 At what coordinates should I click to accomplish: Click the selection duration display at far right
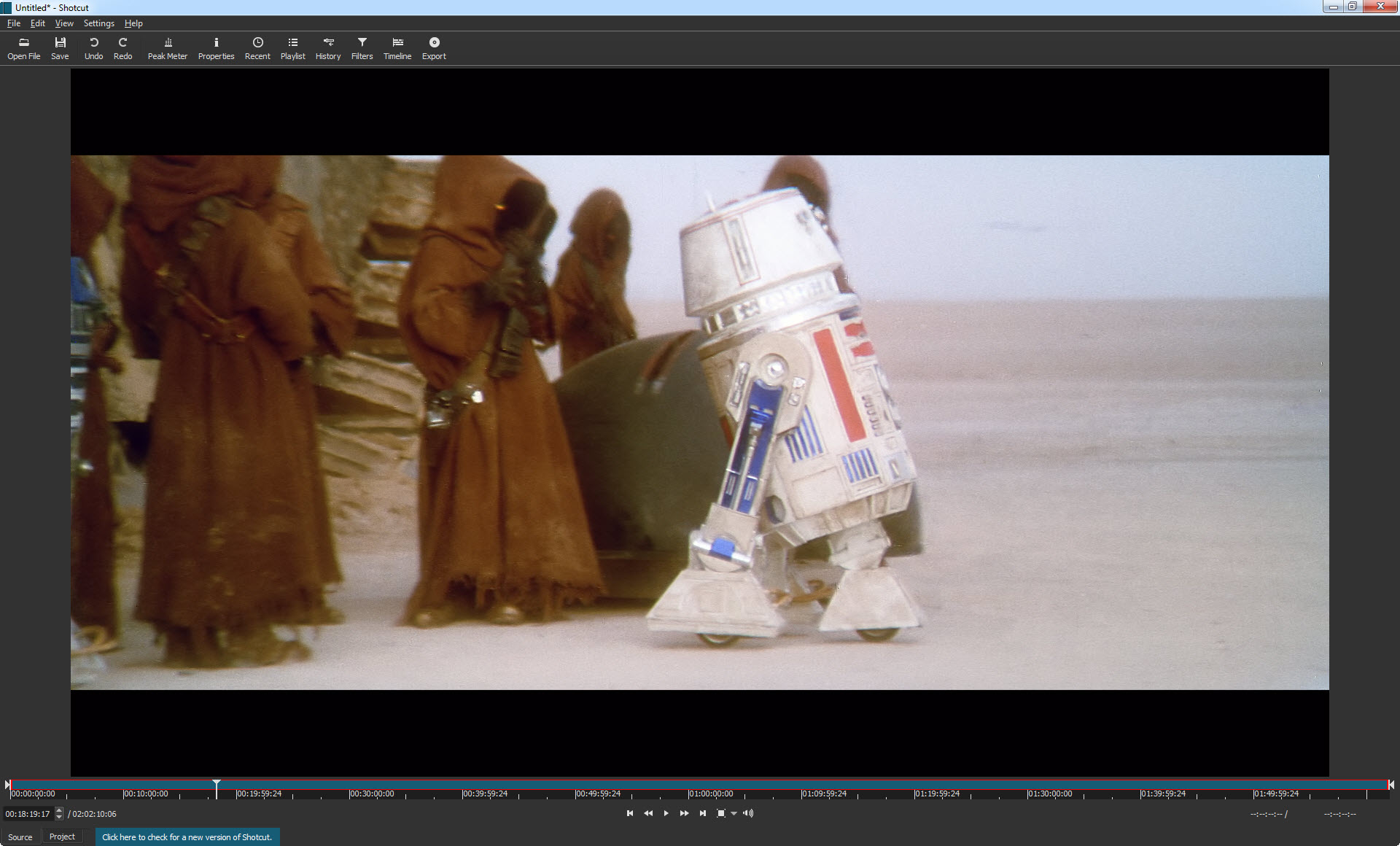click(x=1340, y=814)
